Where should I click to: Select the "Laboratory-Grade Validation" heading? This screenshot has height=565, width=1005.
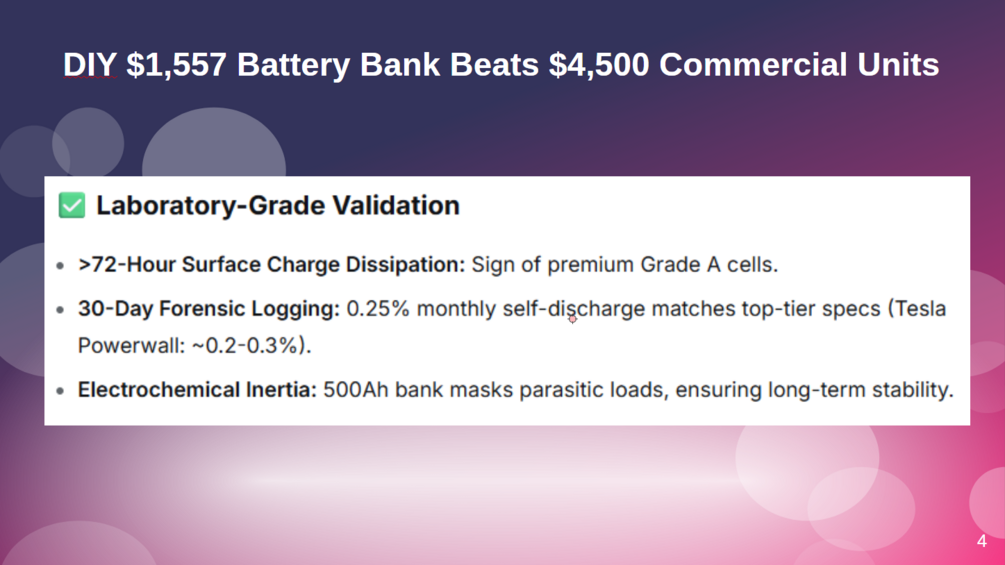point(278,206)
